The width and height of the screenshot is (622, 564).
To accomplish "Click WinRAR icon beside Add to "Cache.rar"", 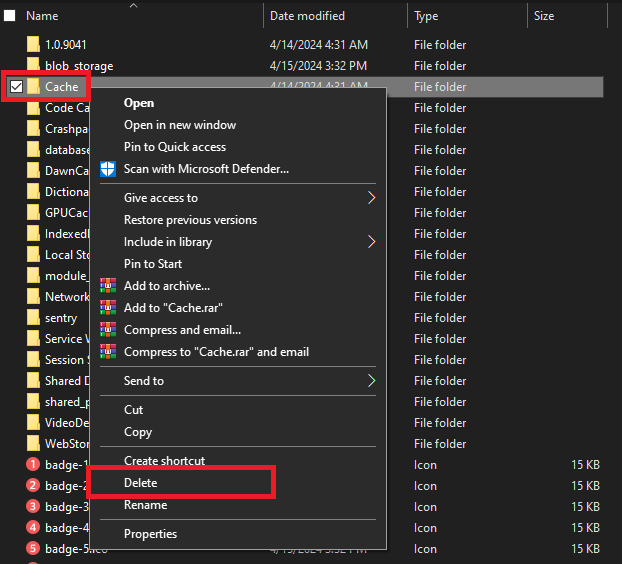I will coord(108,307).
